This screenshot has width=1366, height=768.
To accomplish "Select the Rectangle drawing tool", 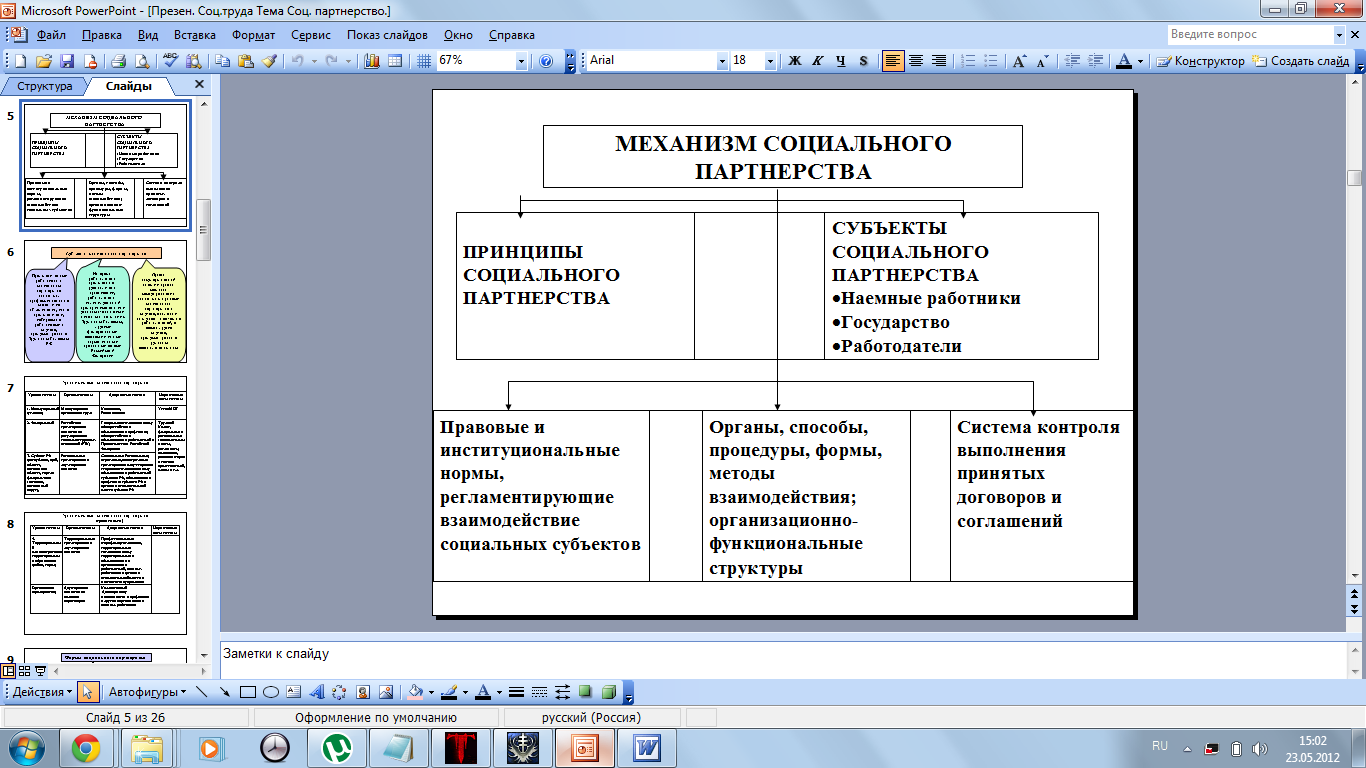I will (x=248, y=692).
